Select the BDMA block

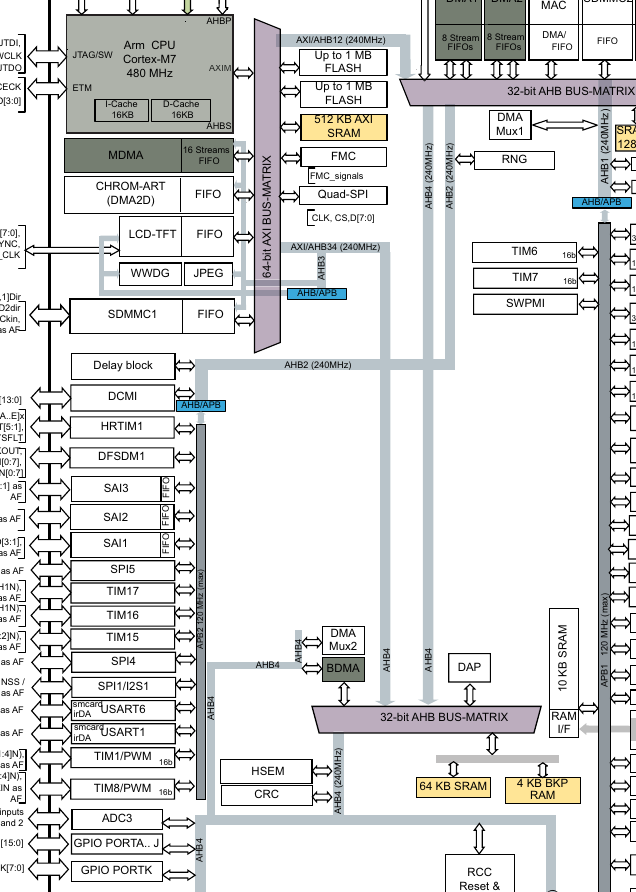point(344,669)
